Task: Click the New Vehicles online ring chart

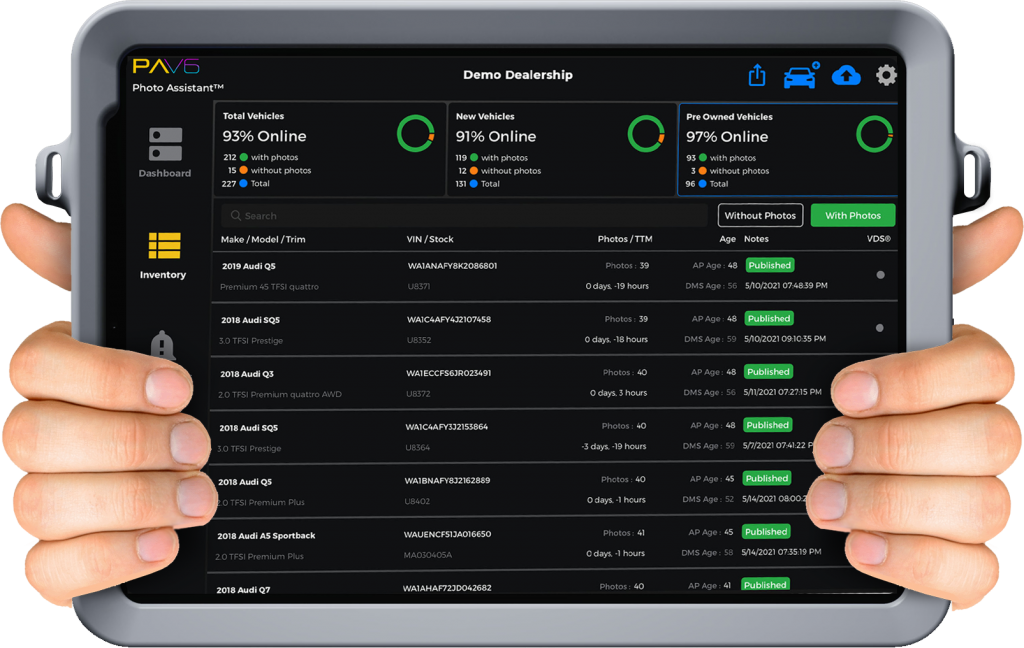Action: point(646,134)
